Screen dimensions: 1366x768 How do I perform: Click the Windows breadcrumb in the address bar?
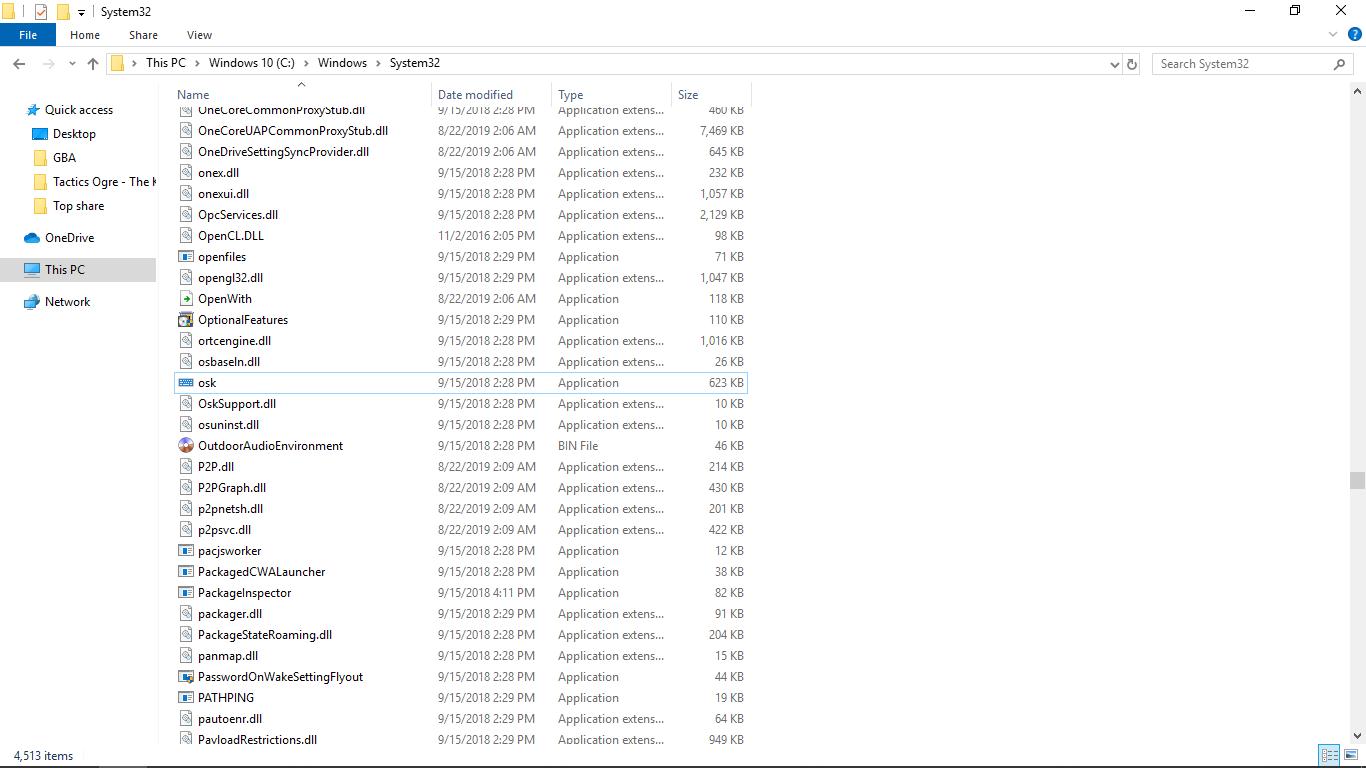(343, 63)
